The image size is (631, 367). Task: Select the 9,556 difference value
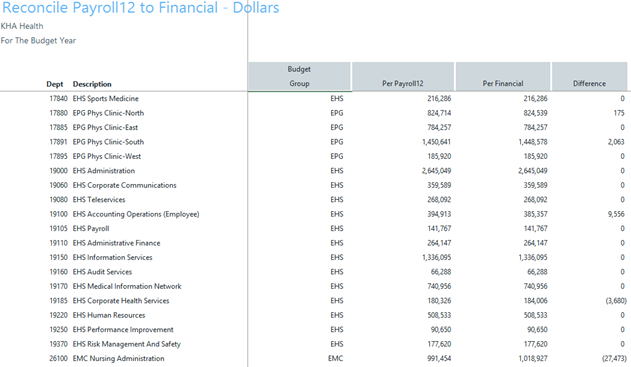[616, 214]
